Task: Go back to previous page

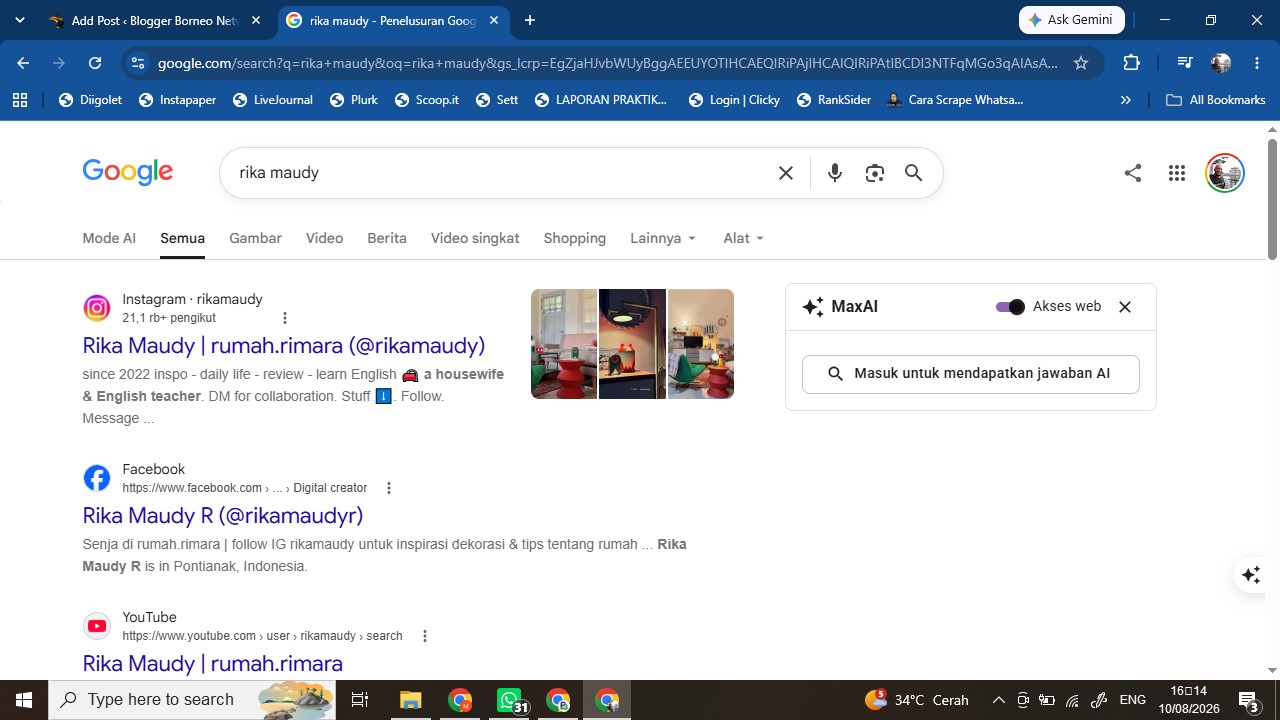Action: (23, 63)
